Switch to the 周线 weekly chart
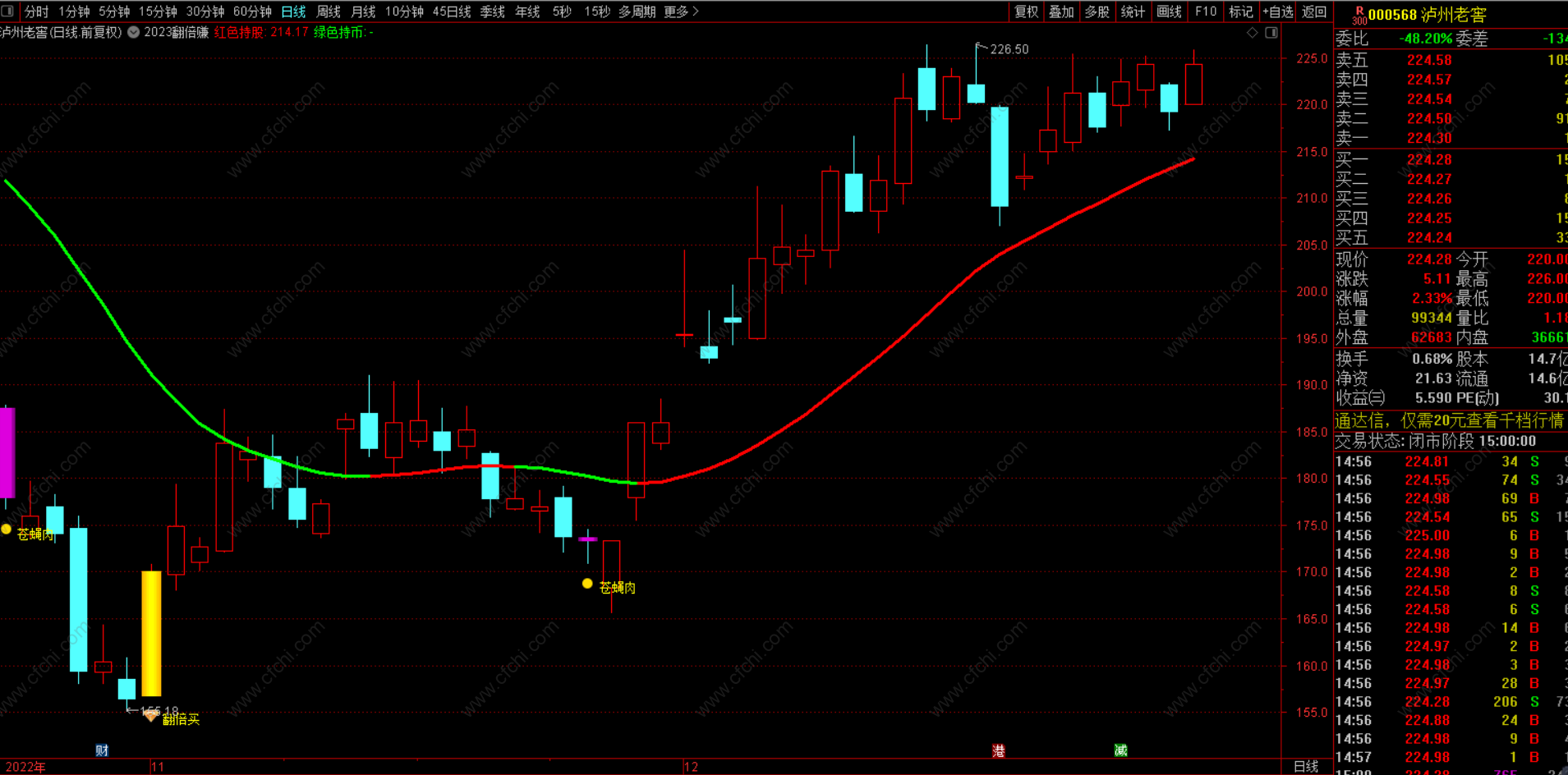Screen dimensions: 1568x775 pyautogui.click(x=329, y=11)
